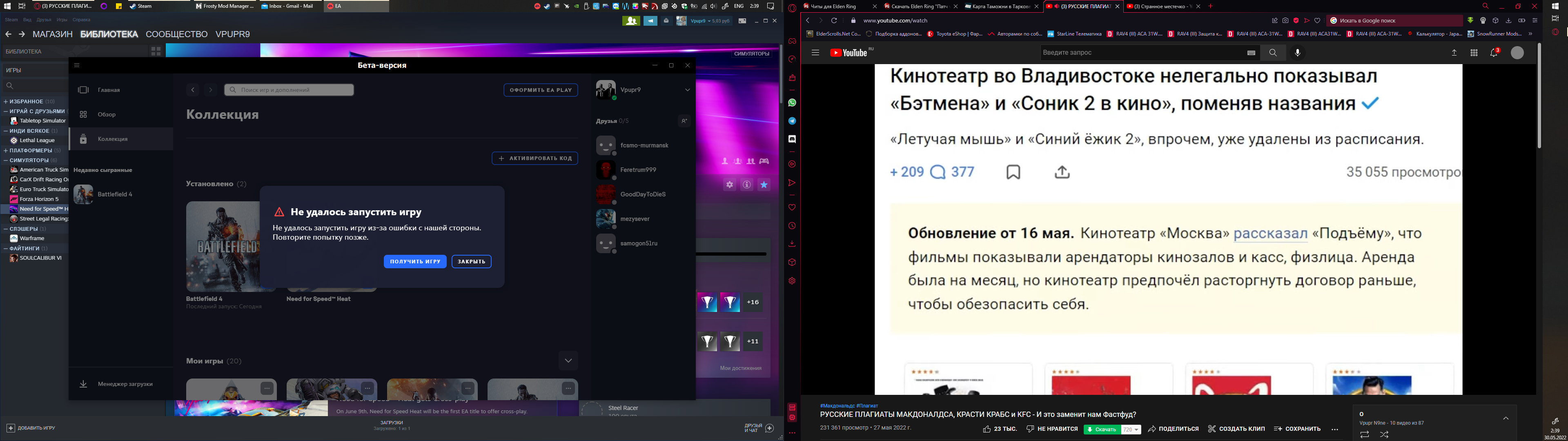Click Opera snapshot camera icon

(x=1285, y=21)
